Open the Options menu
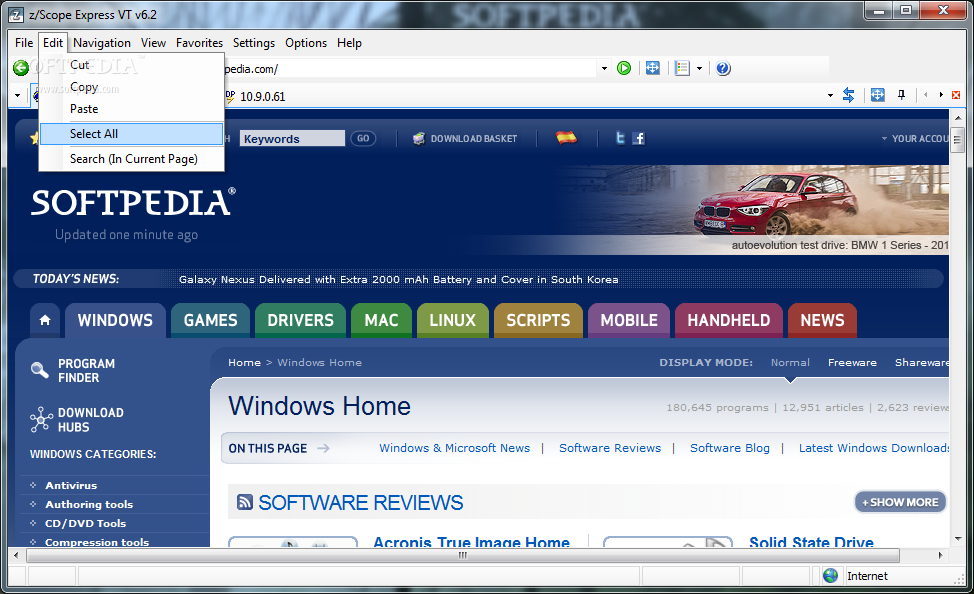974x594 pixels. click(x=306, y=43)
